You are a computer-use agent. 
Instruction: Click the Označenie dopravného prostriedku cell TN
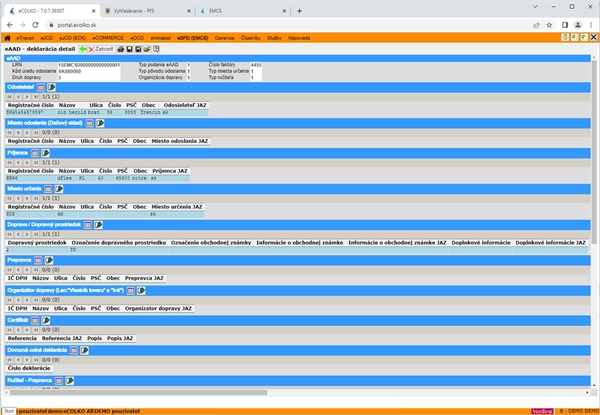point(119,250)
